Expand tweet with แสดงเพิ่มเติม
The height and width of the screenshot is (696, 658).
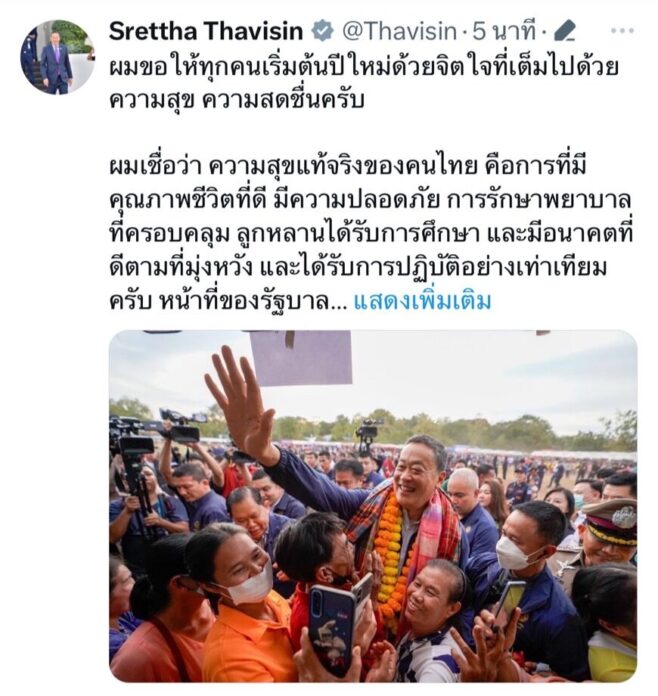[422, 302]
